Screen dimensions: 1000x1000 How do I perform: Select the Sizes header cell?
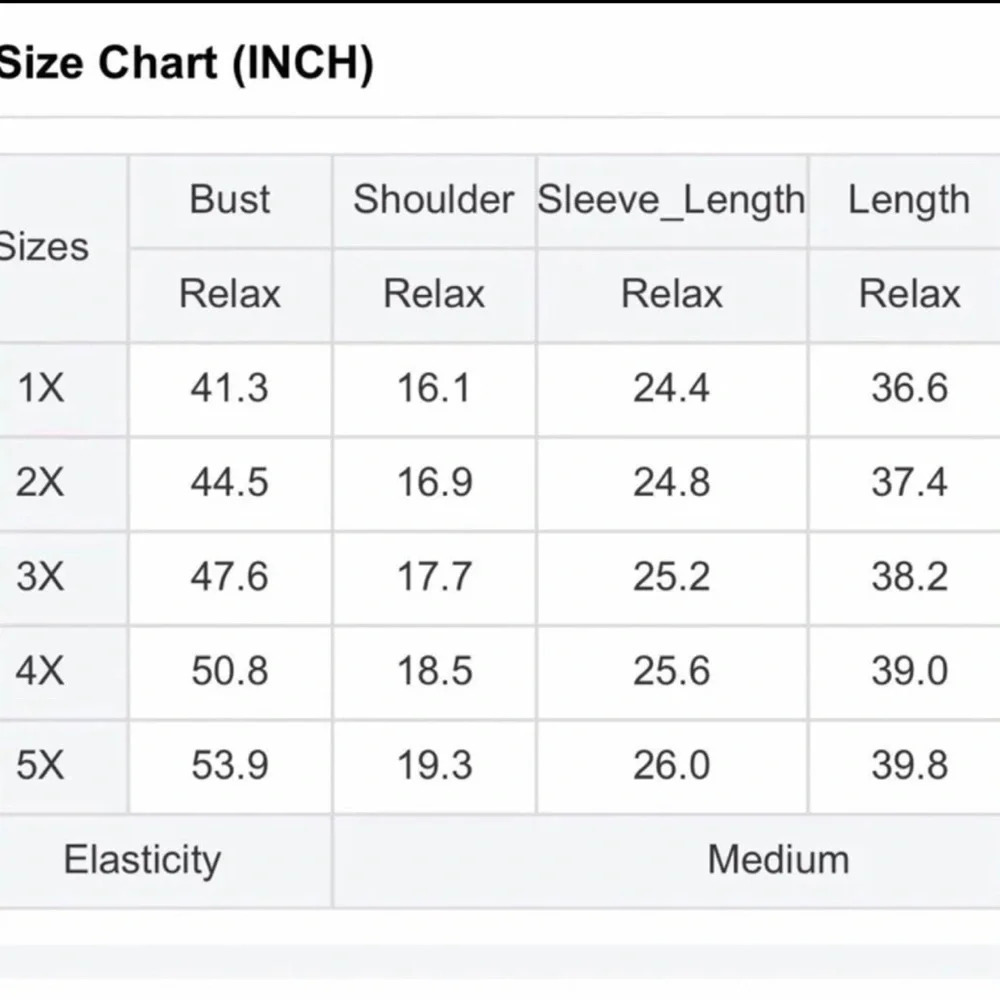tap(45, 246)
